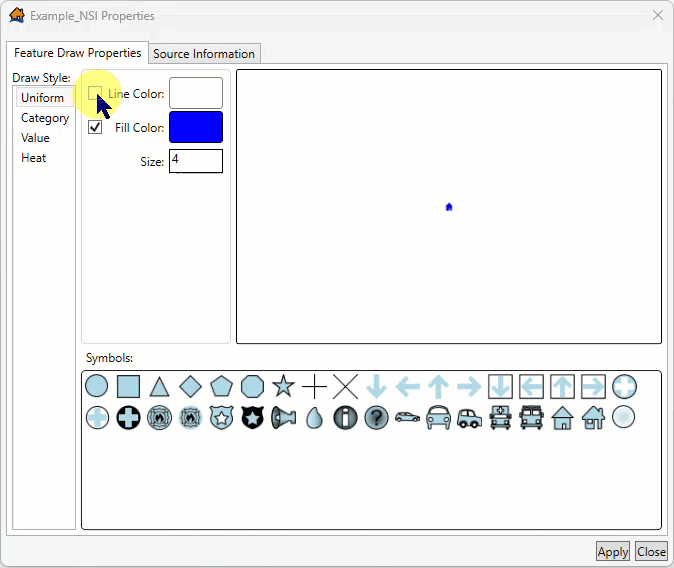Select Uniform draw style
Viewport: 674px width, 568px height.
click(x=43, y=98)
